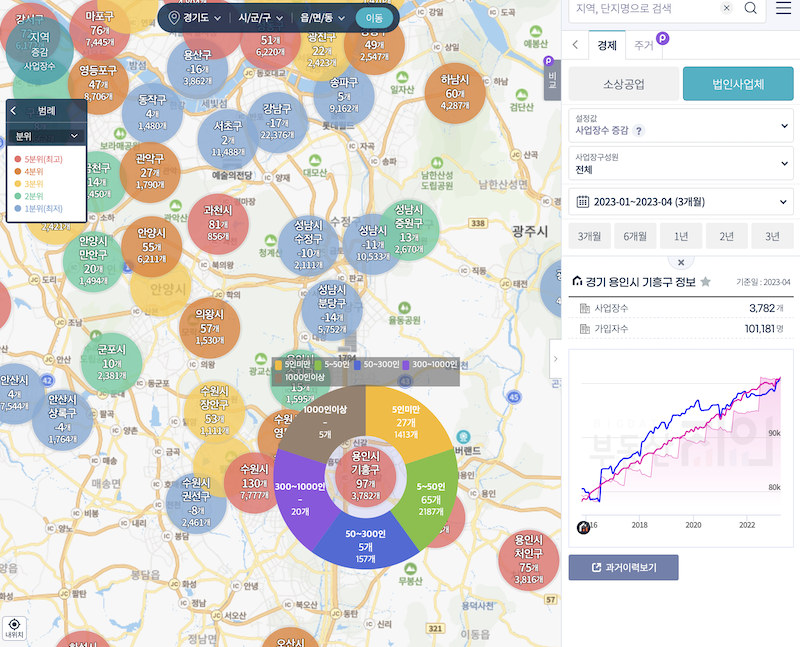Click the 1000인이상 brown donut segment
The image size is (800, 647).
coord(324,421)
